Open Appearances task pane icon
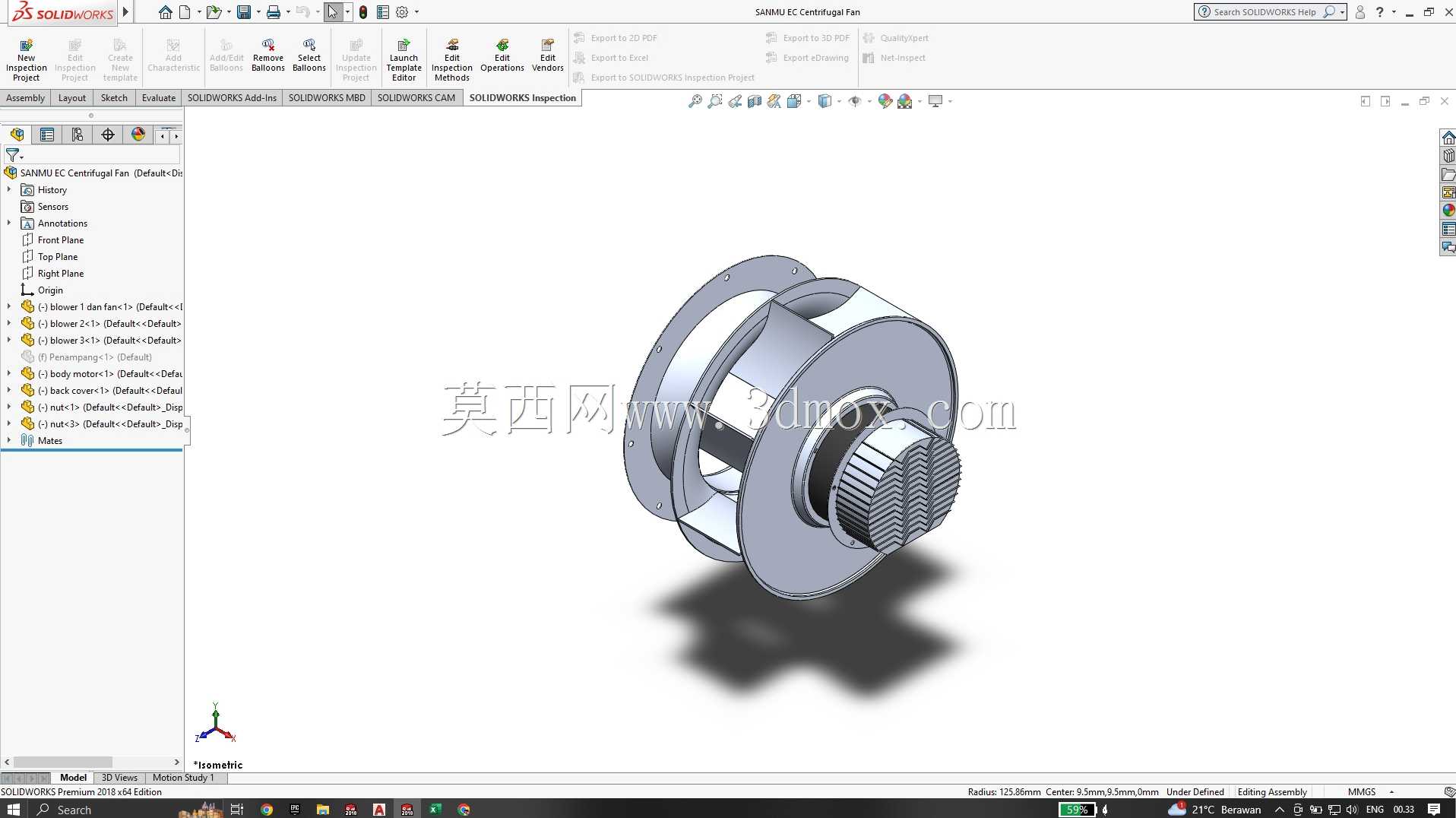The height and width of the screenshot is (818, 1456). click(x=1448, y=211)
